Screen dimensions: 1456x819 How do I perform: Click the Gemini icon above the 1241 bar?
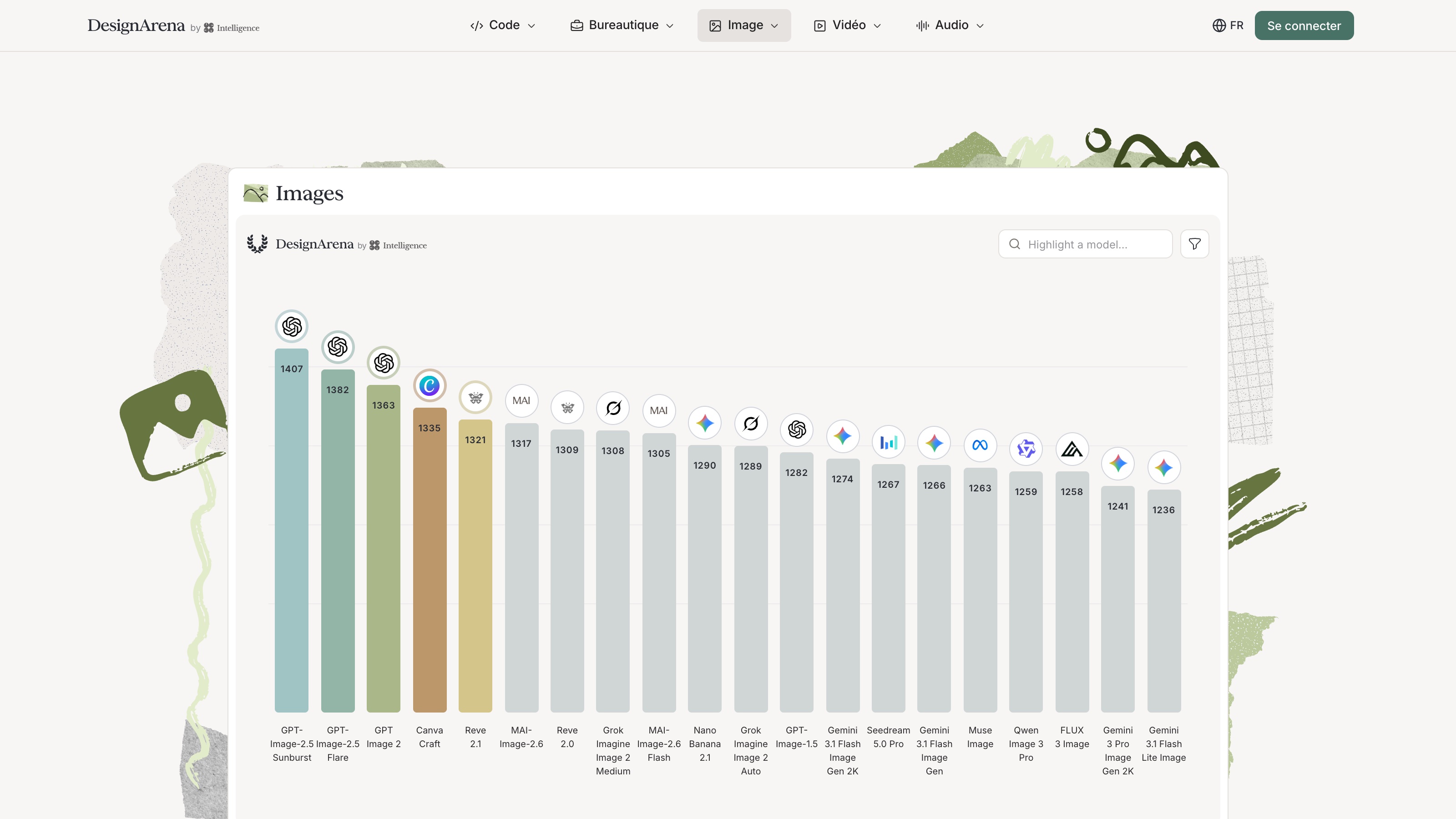(x=1118, y=464)
